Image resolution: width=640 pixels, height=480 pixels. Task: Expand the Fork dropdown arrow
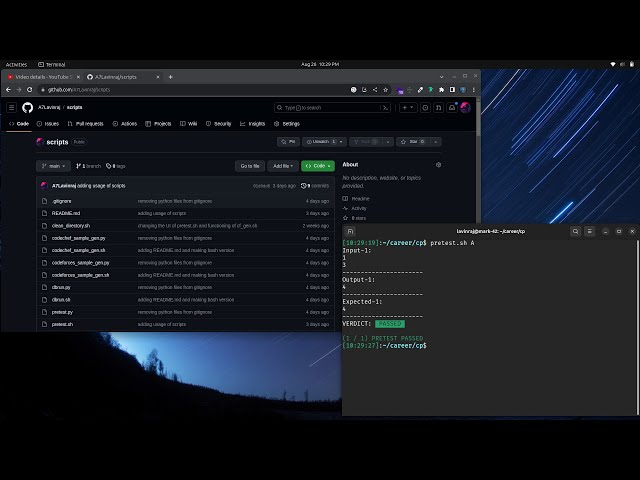388,142
